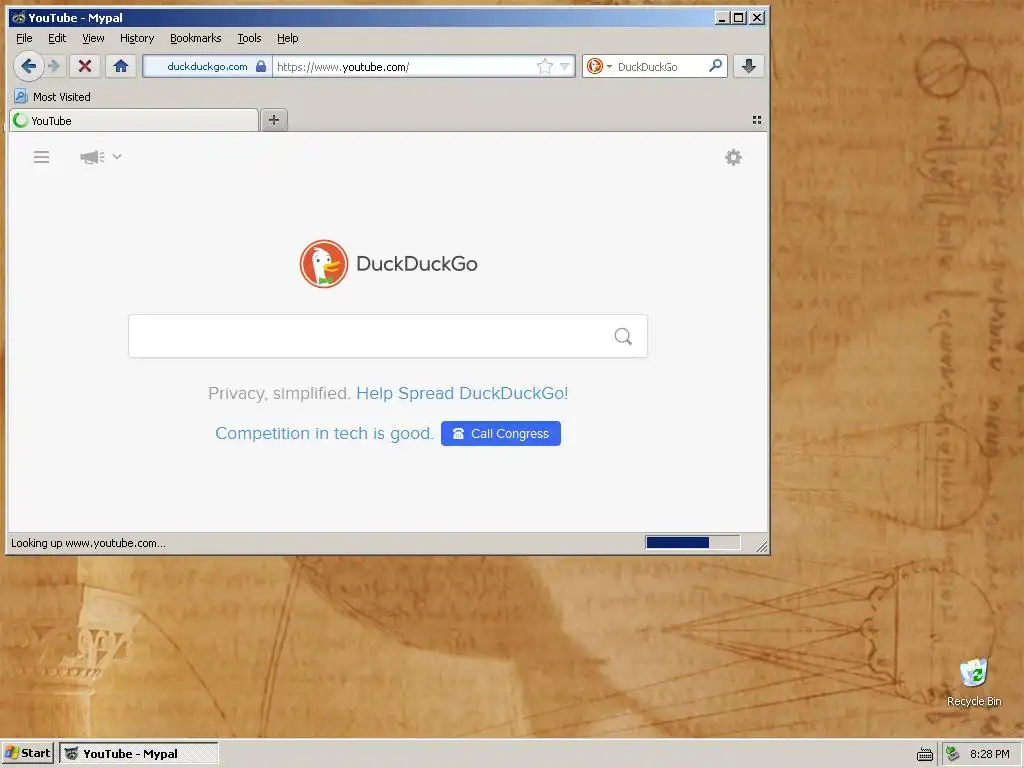This screenshot has width=1024, height=768.
Task: Click the on-screen keyboard tray icon
Action: (x=925, y=755)
